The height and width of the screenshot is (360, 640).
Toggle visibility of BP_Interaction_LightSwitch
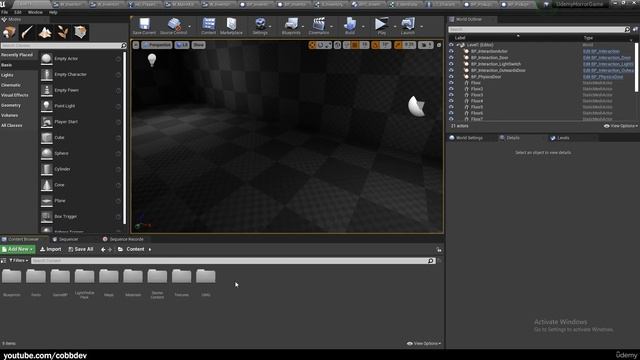tap(451, 64)
